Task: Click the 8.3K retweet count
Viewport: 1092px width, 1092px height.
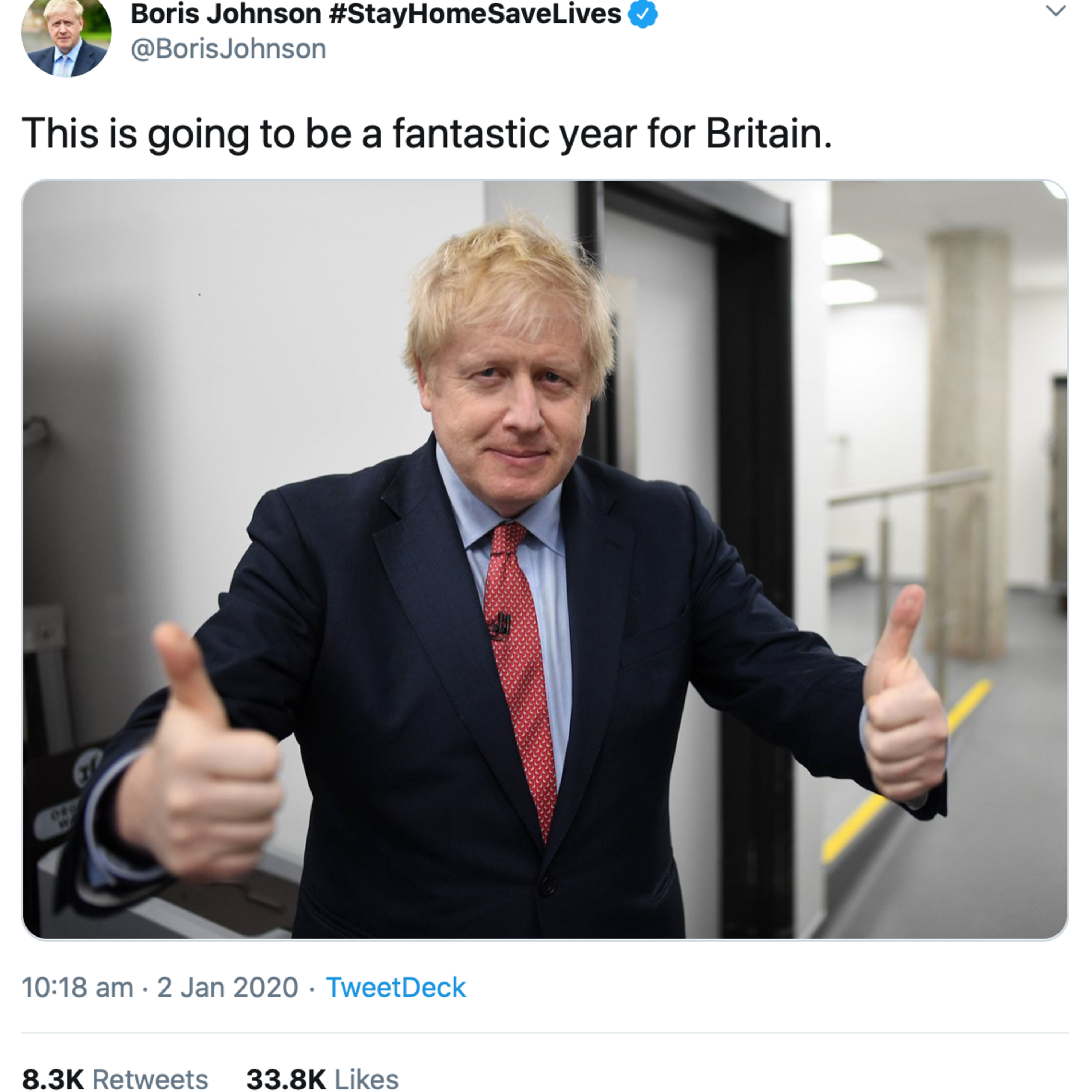Action: pos(52,1079)
